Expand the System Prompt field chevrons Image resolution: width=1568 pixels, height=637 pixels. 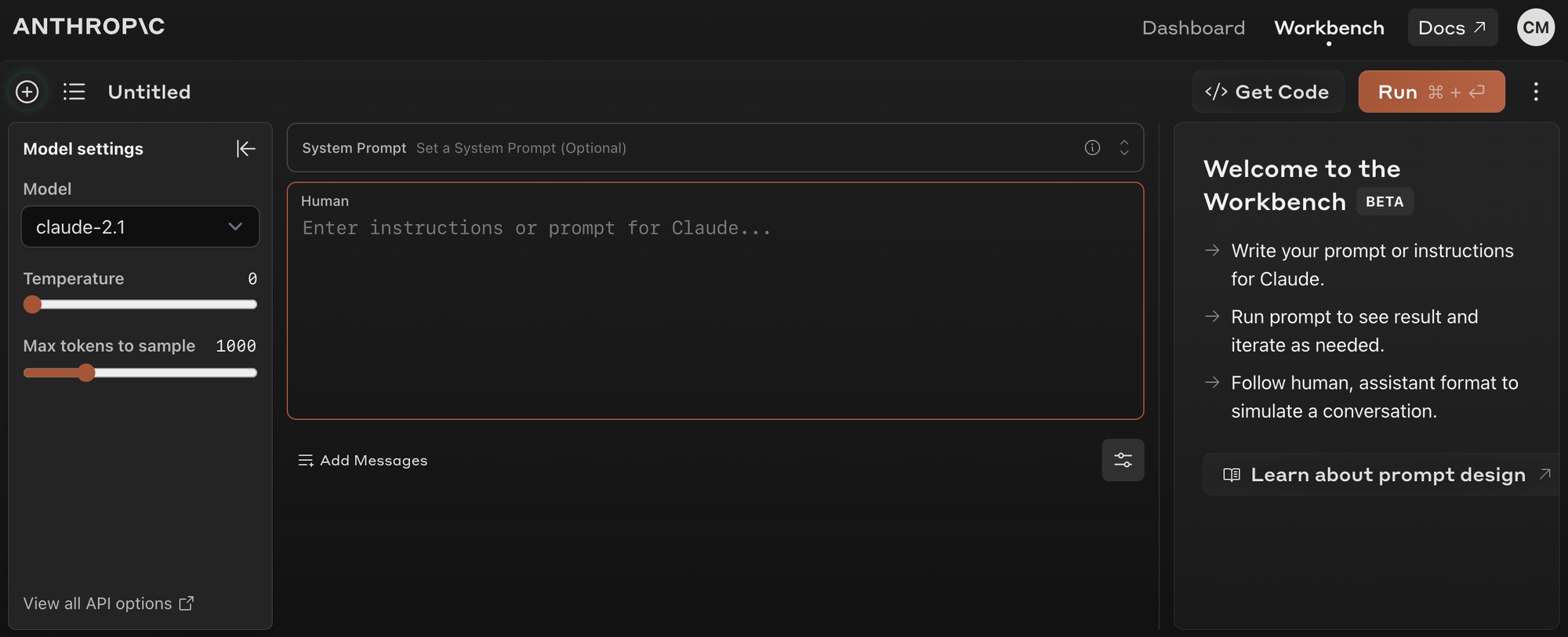tap(1124, 147)
